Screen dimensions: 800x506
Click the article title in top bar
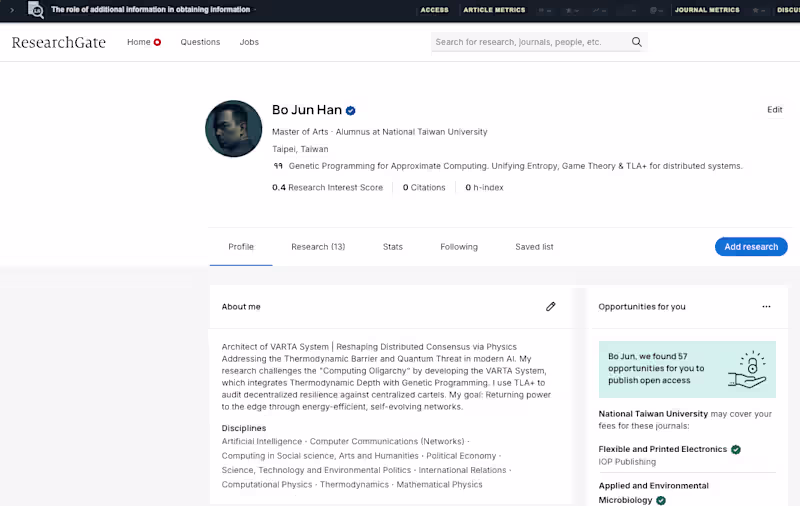tap(151, 9)
